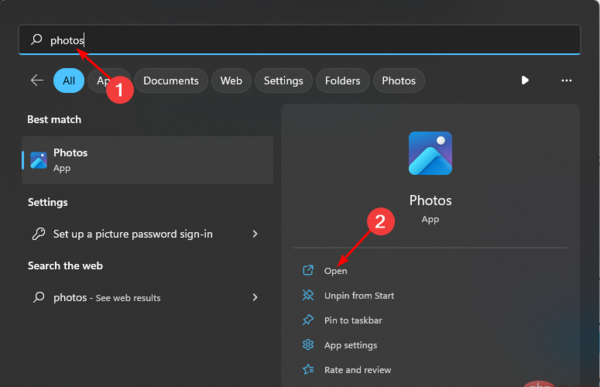Click the large Photos icon in details pane
600x387 pixels.
(430, 153)
